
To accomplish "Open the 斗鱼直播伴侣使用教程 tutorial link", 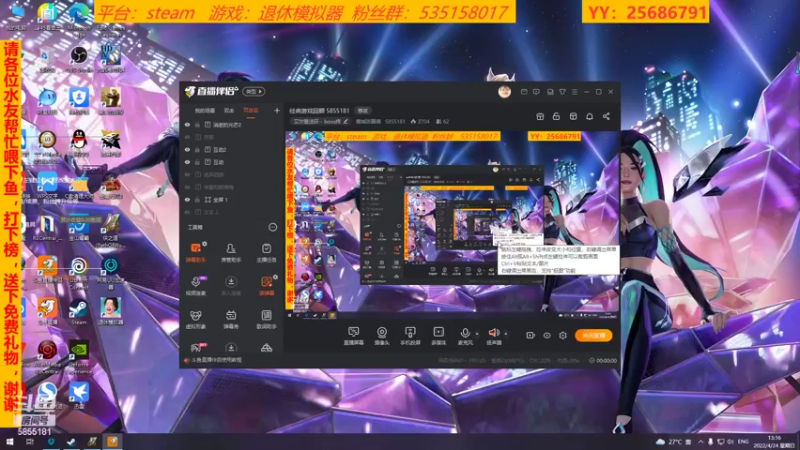I will (217, 360).
